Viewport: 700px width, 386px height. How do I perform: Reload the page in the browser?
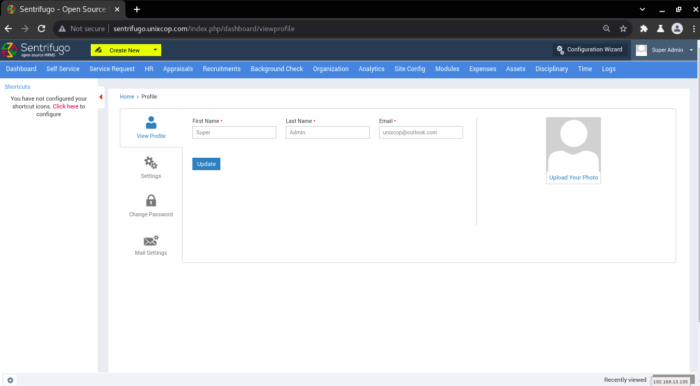tap(42, 29)
